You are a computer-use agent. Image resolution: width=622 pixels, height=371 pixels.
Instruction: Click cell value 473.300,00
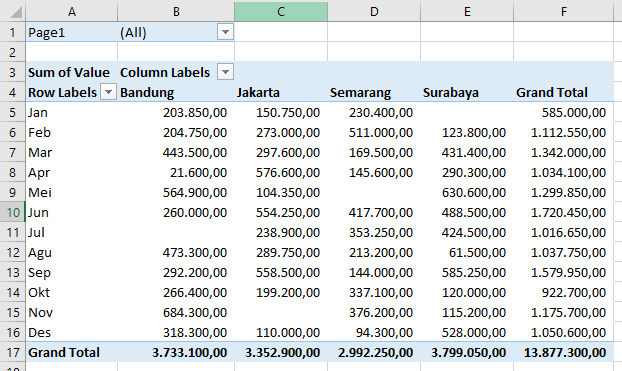tap(195, 252)
